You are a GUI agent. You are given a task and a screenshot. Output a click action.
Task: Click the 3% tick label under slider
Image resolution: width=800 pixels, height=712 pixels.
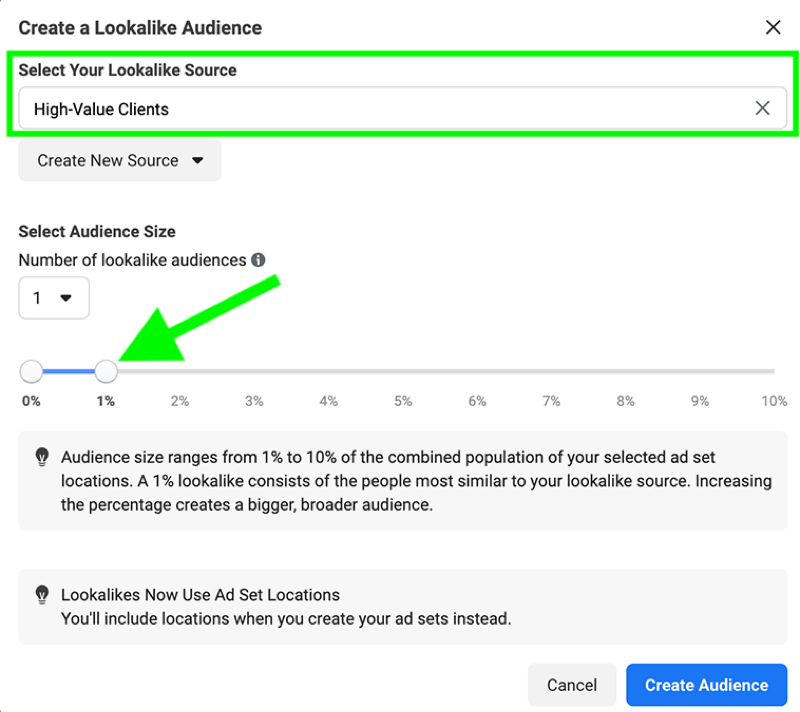point(254,401)
